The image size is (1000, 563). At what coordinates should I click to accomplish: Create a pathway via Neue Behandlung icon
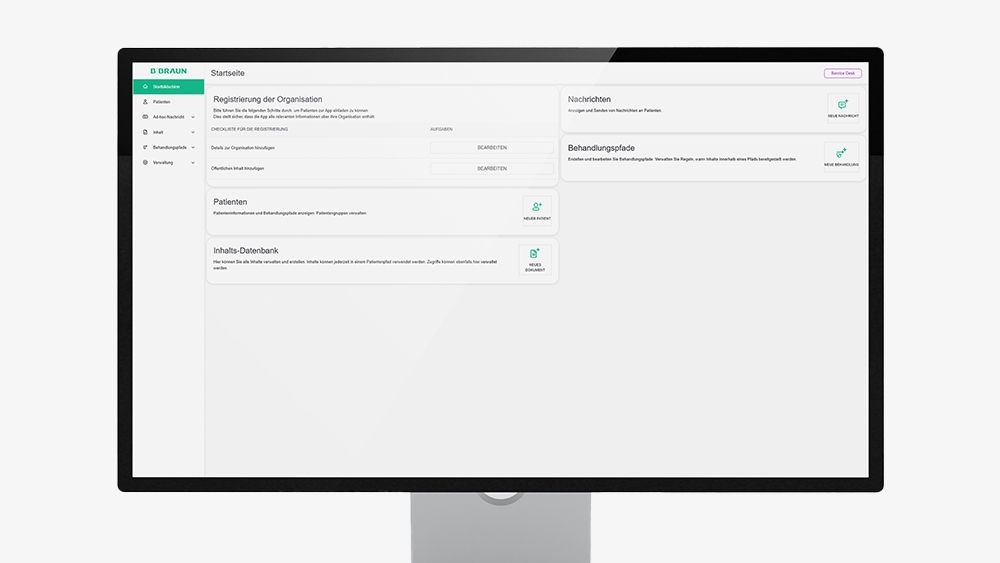coord(841,156)
